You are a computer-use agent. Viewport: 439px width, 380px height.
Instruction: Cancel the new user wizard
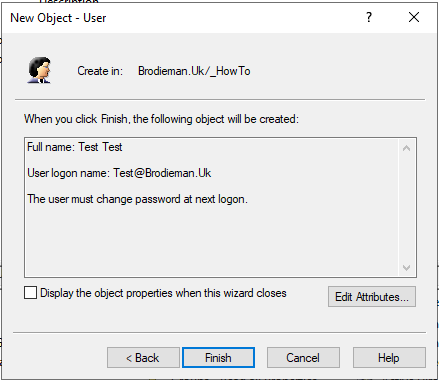tap(303, 358)
